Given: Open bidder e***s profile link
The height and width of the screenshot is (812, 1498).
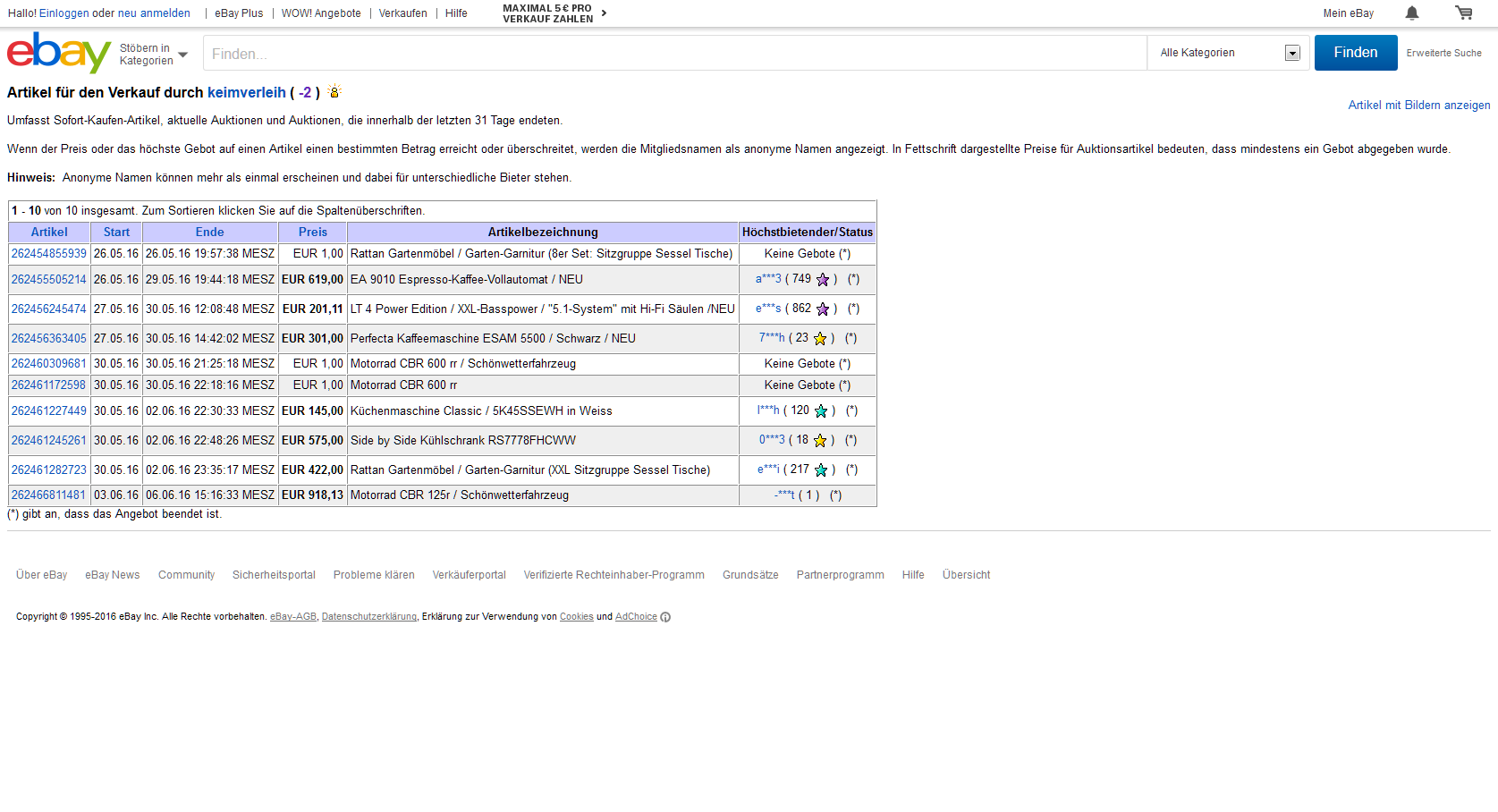Looking at the screenshot, I should [768, 309].
